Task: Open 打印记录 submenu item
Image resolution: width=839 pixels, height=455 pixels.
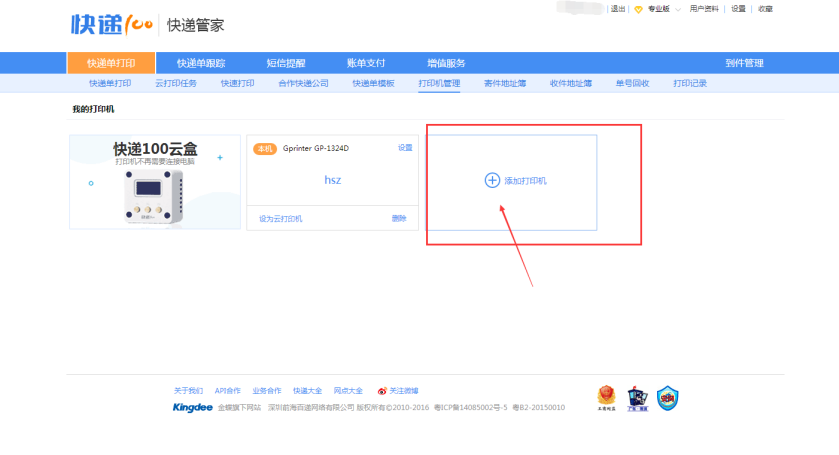Action: [689, 83]
